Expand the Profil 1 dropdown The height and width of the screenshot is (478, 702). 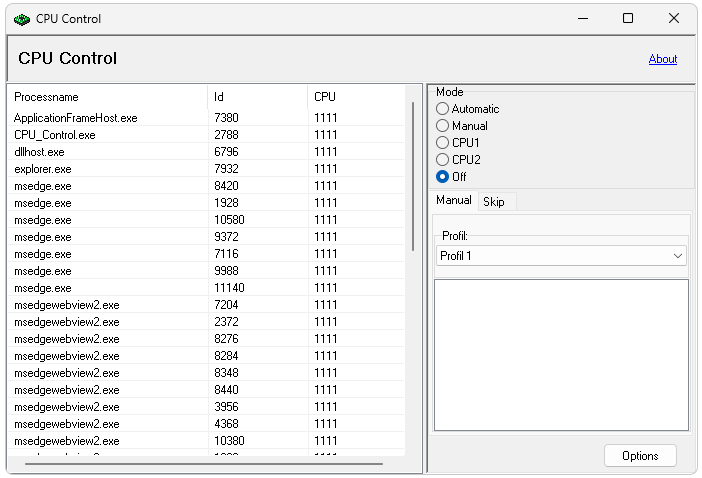pos(677,256)
